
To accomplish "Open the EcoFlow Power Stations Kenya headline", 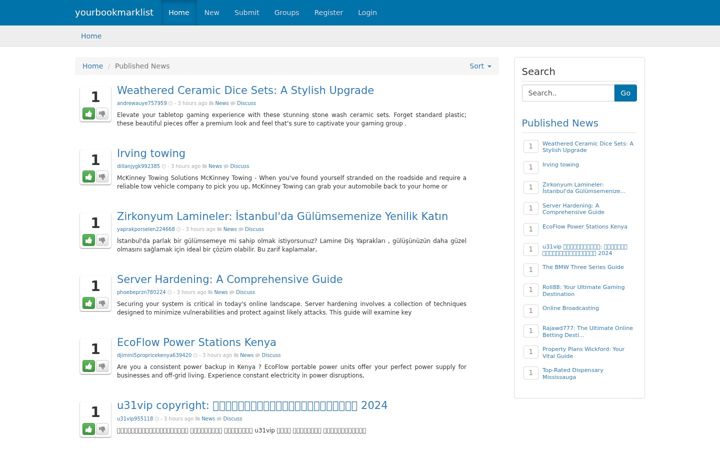I will click(x=197, y=342).
